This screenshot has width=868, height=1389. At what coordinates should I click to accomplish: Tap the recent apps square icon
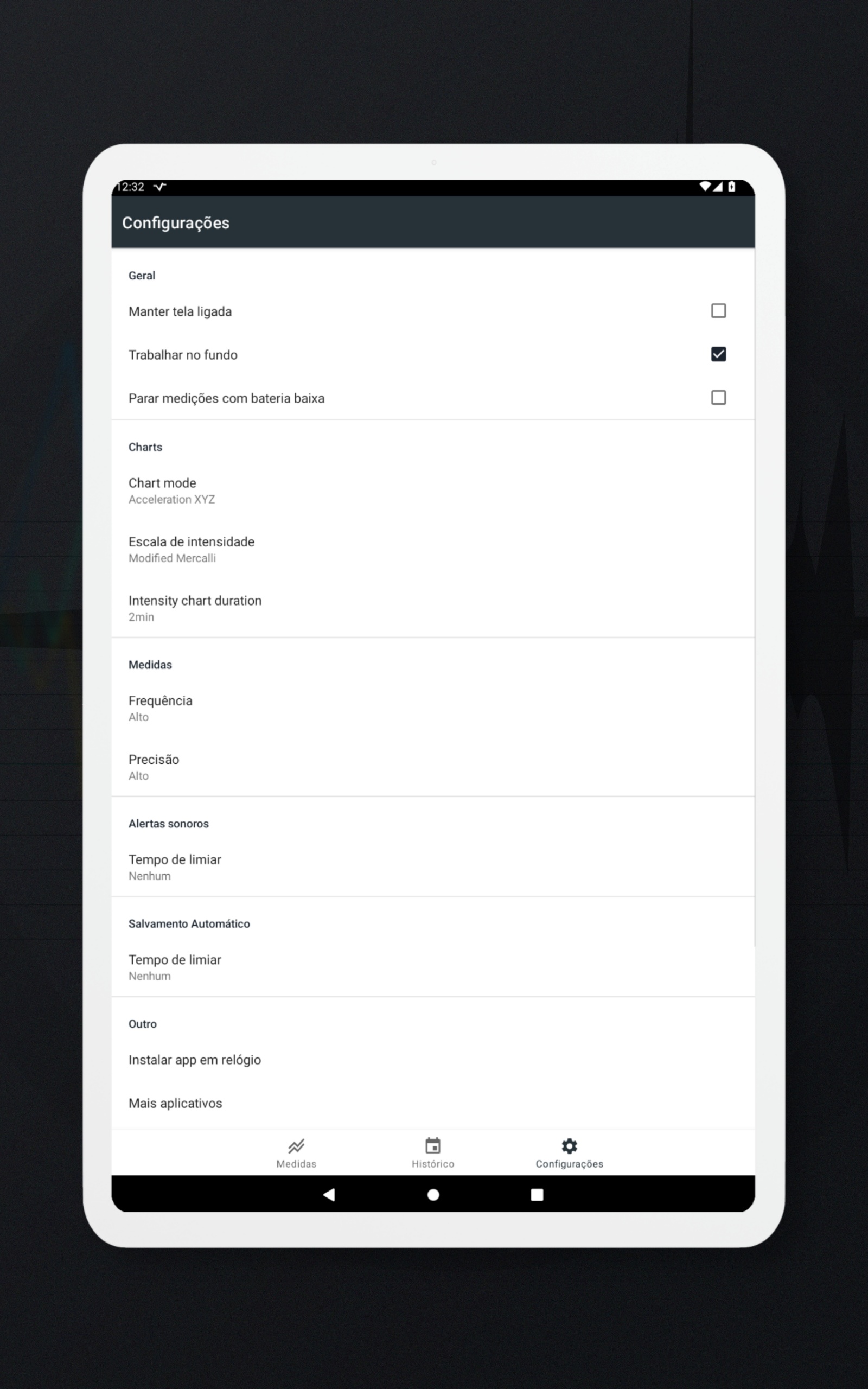[x=537, y=1195]
